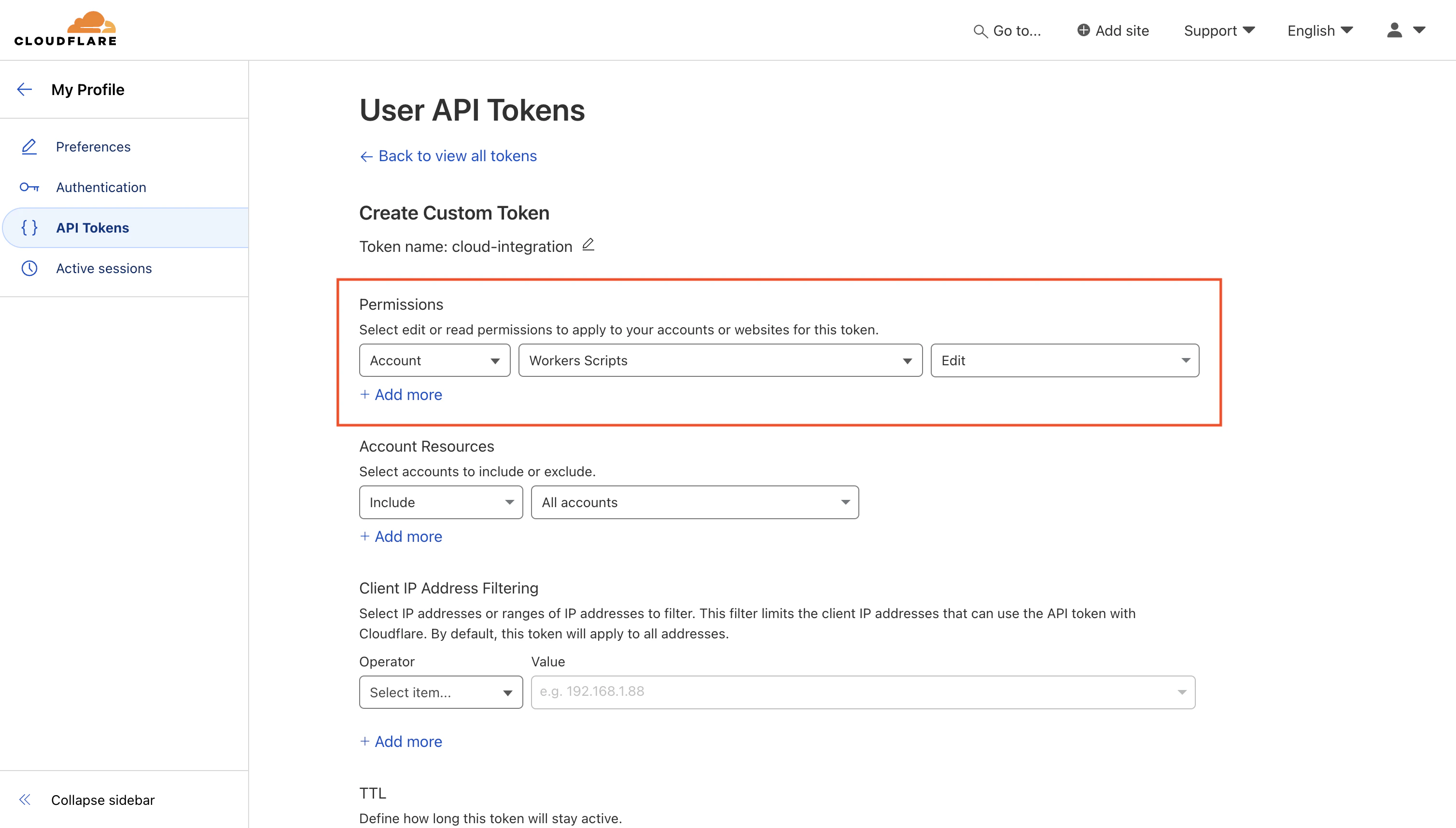The width and height of the screenshot is (1456, 828).
Task: Click the Create Custom Token heading
Action: [x=454, y=213]
